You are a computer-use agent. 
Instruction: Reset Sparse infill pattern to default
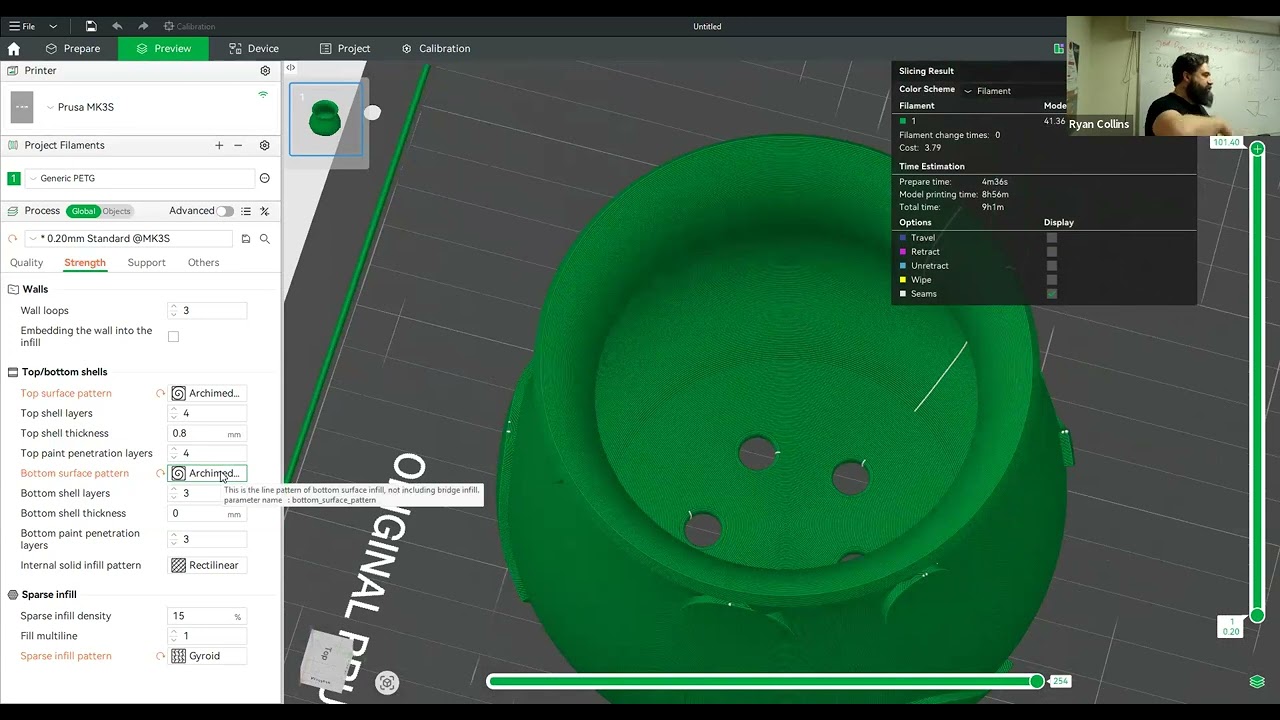point(160,656)
